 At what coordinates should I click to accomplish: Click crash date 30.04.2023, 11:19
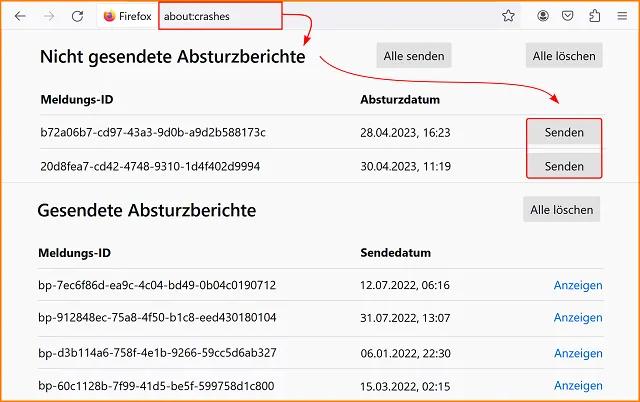coord(405,167)
